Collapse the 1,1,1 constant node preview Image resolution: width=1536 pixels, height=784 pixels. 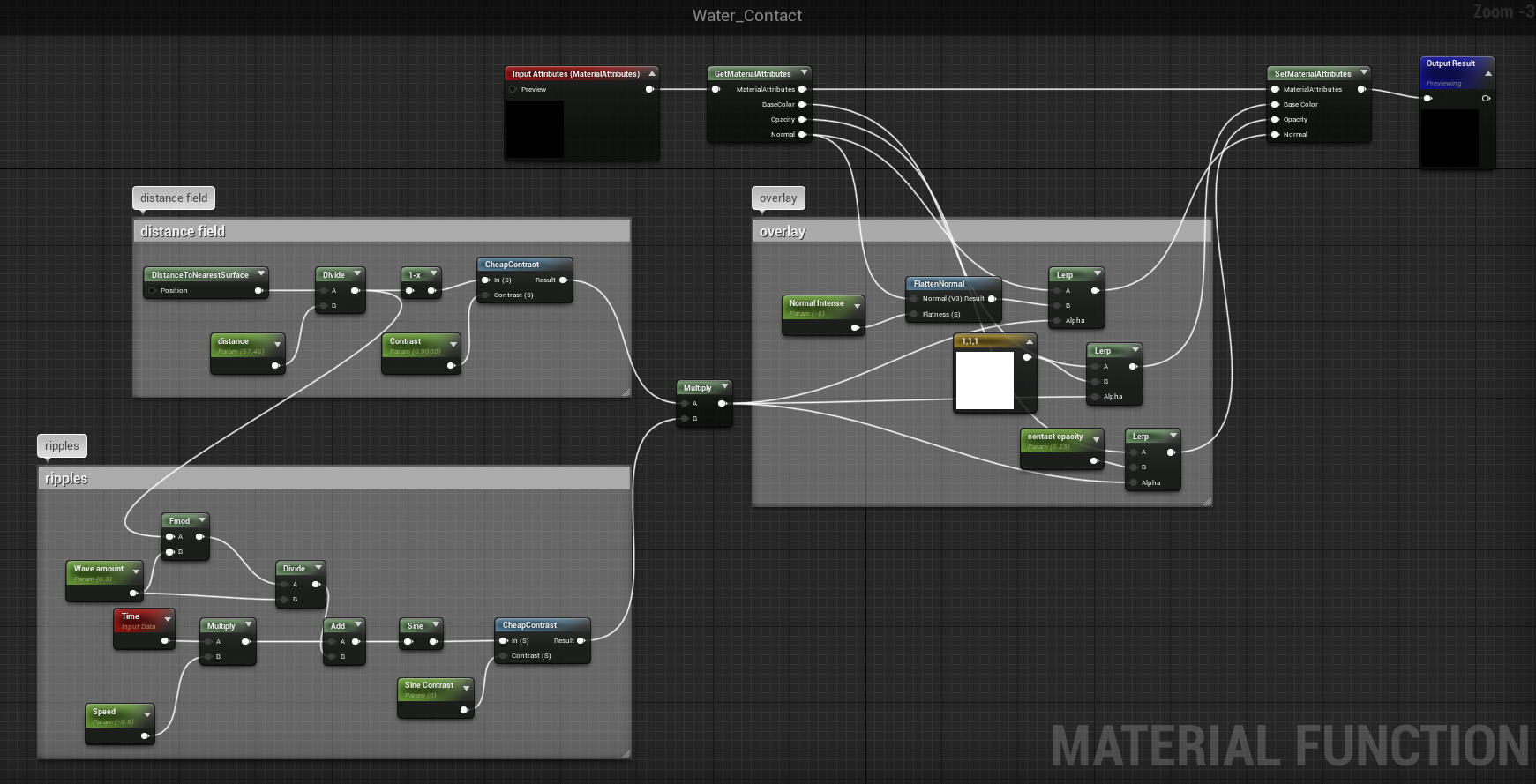pos(1029,341)
